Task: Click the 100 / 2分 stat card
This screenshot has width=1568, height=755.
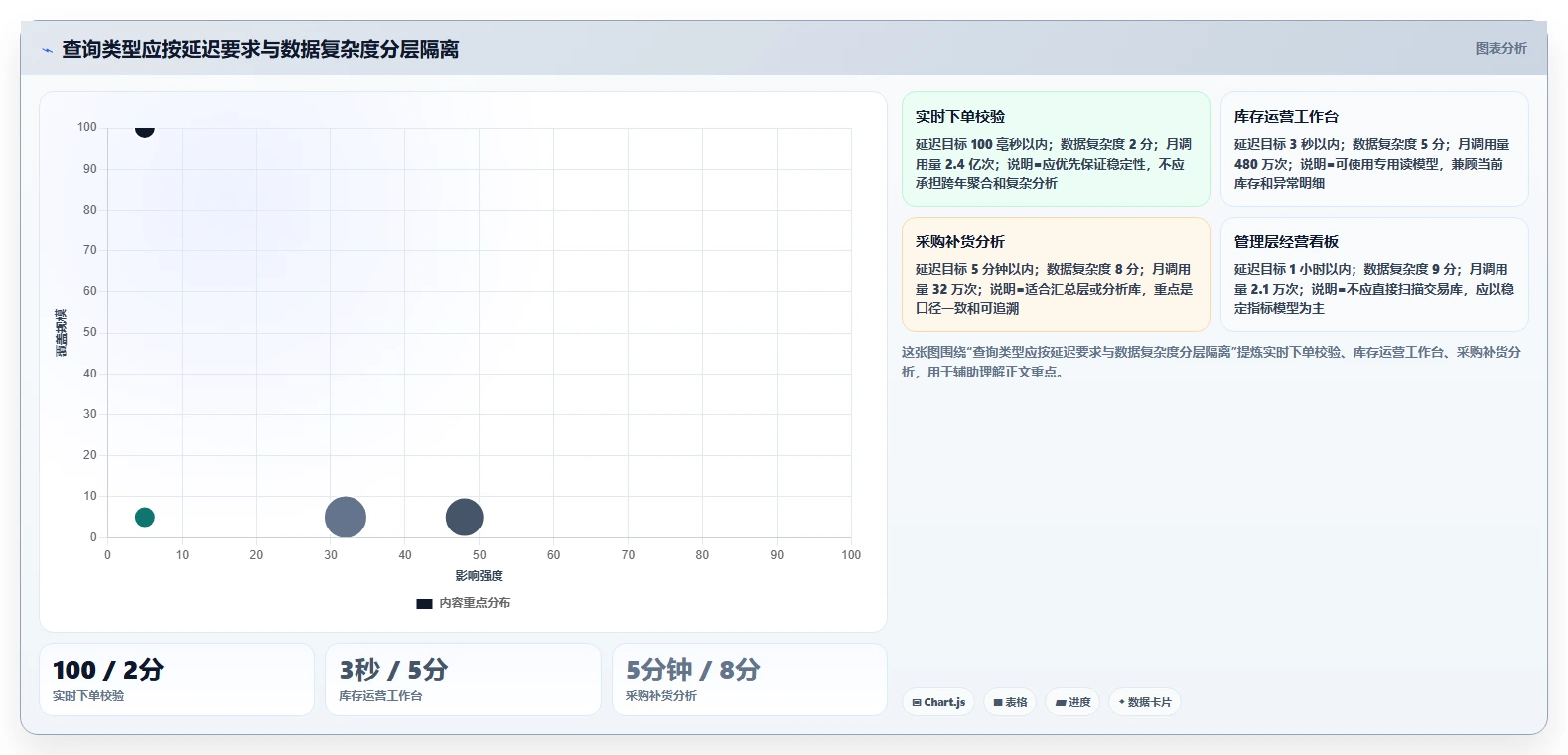Action: tap(177, 679)
